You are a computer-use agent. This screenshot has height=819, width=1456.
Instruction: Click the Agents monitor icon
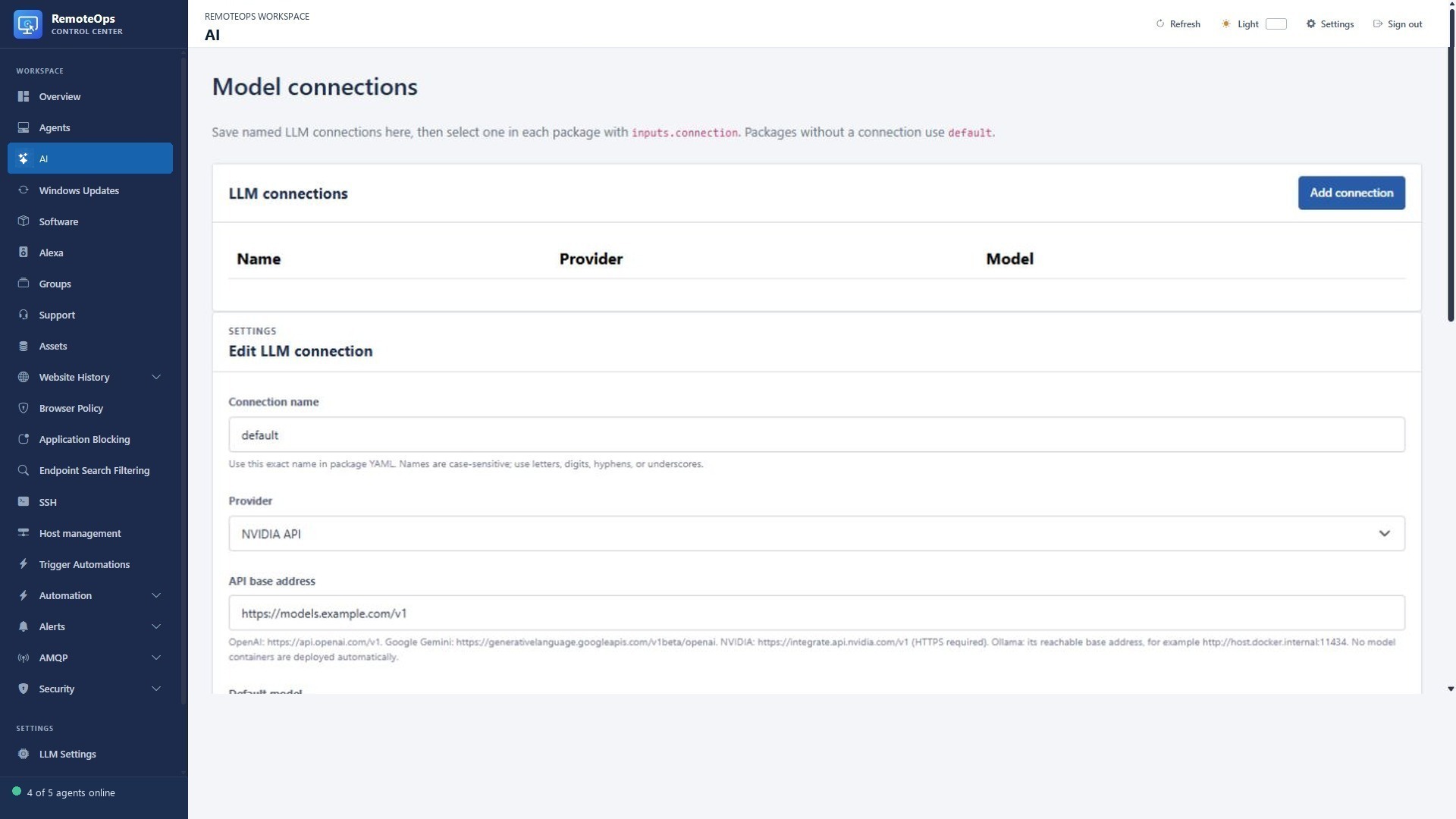[x=24, y=127]
